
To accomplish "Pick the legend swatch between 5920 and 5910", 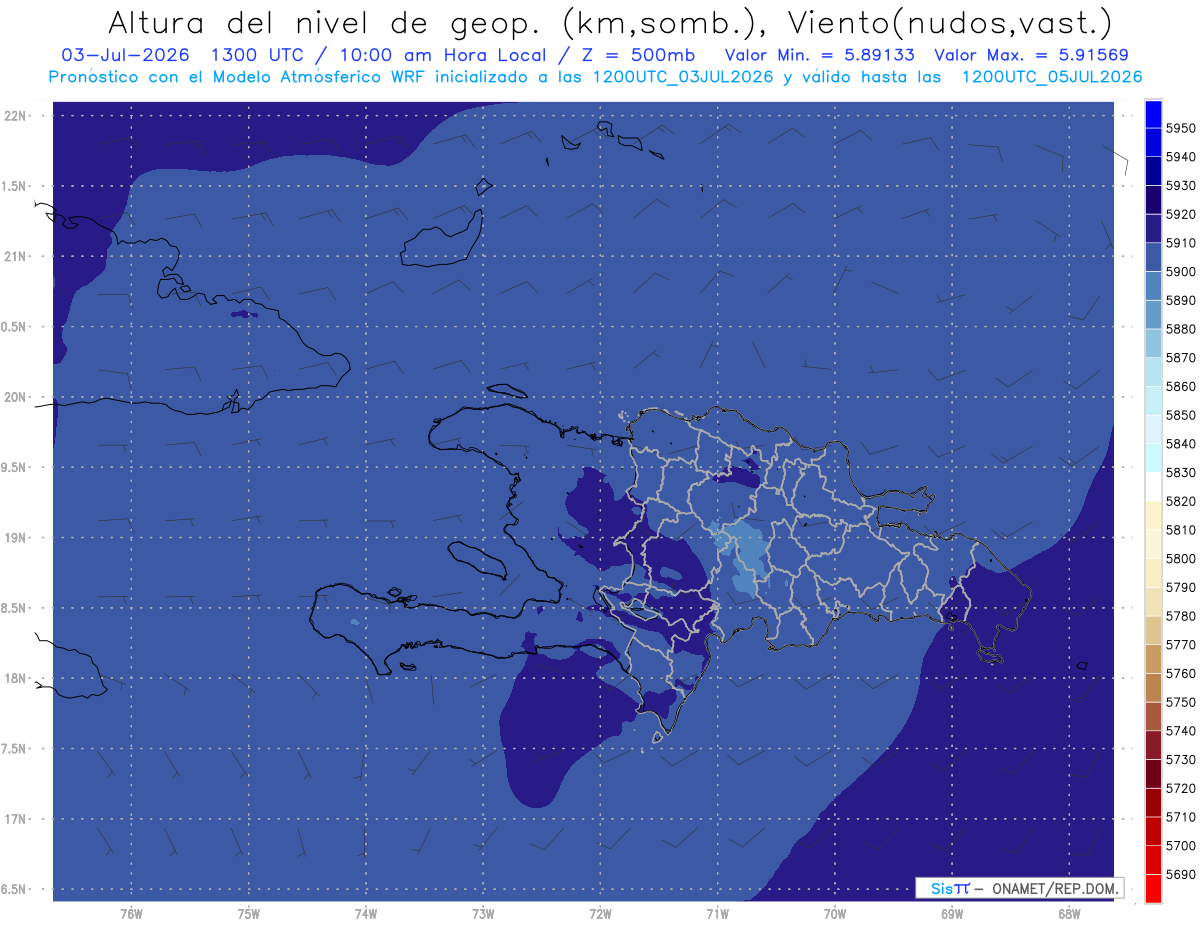I will pyautogui.click(x=1153, y=228).
